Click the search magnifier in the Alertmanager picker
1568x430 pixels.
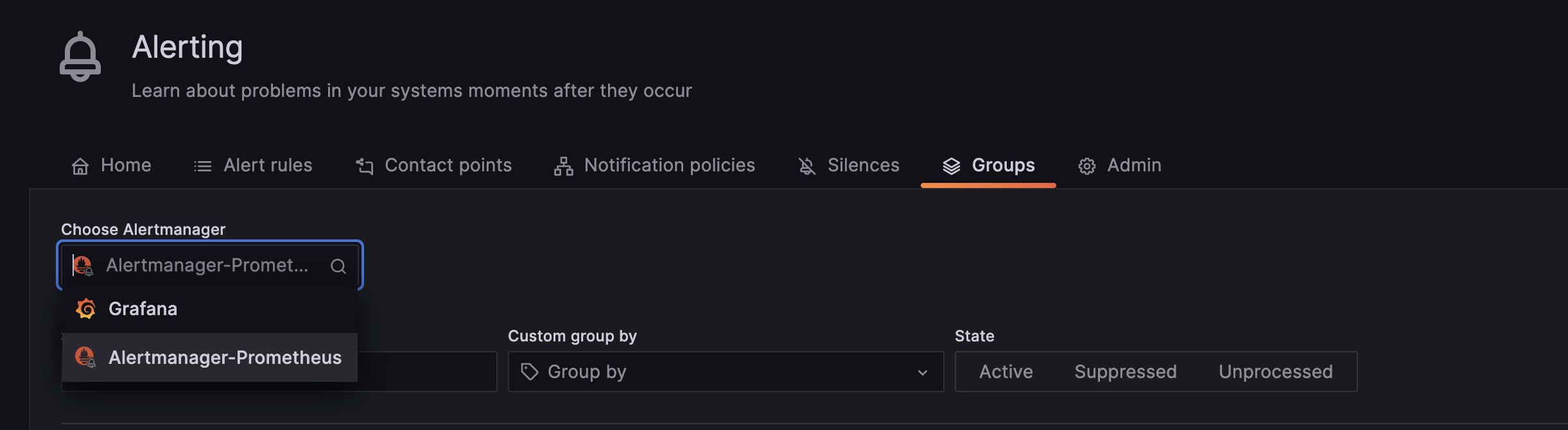coord(338,265)
